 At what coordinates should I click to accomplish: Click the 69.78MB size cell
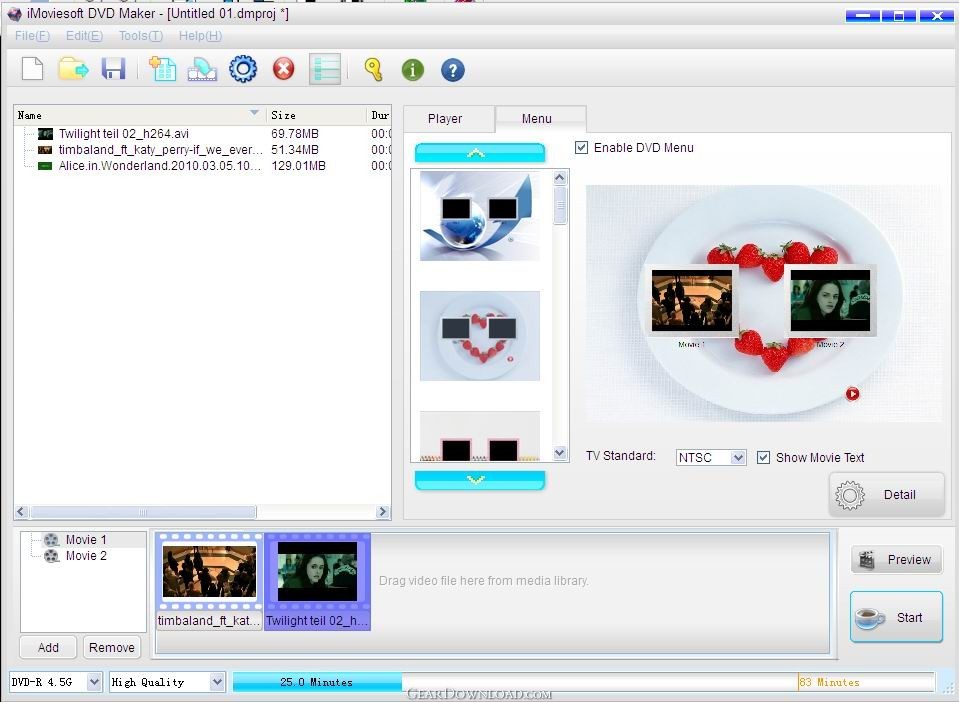click(x=295, y=133)
